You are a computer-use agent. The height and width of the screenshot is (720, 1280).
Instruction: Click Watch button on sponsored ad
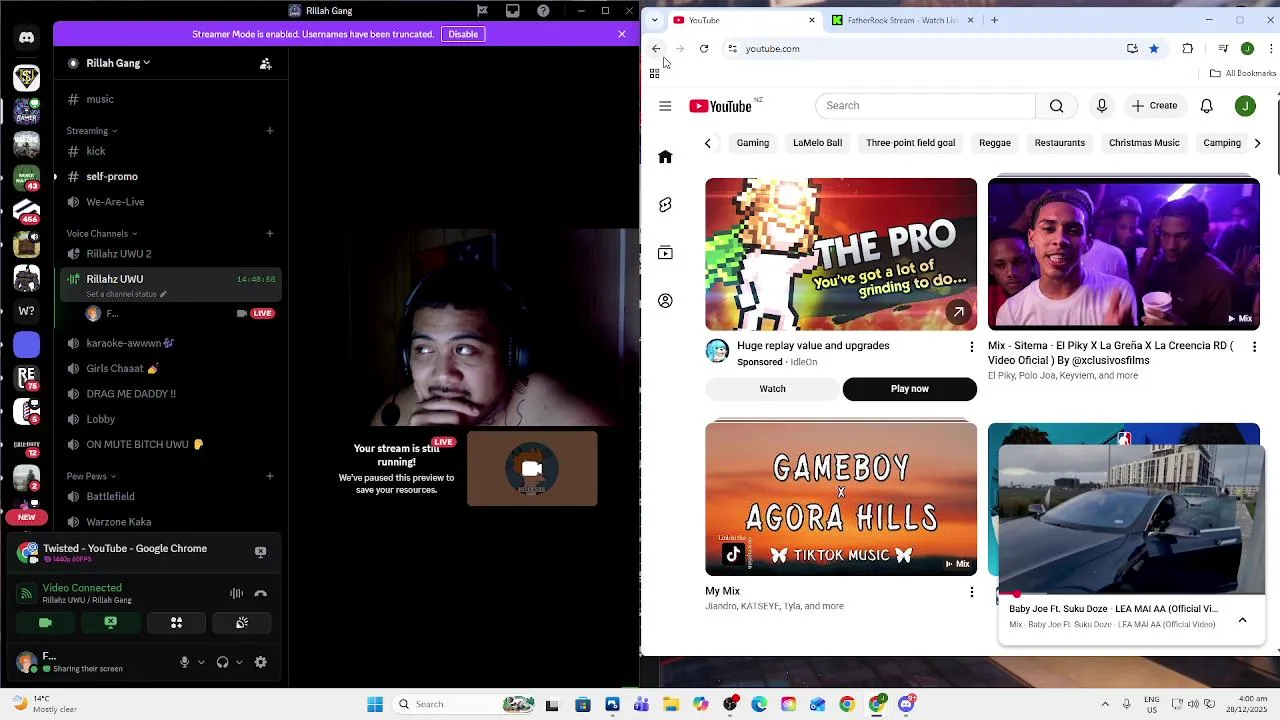772,389
